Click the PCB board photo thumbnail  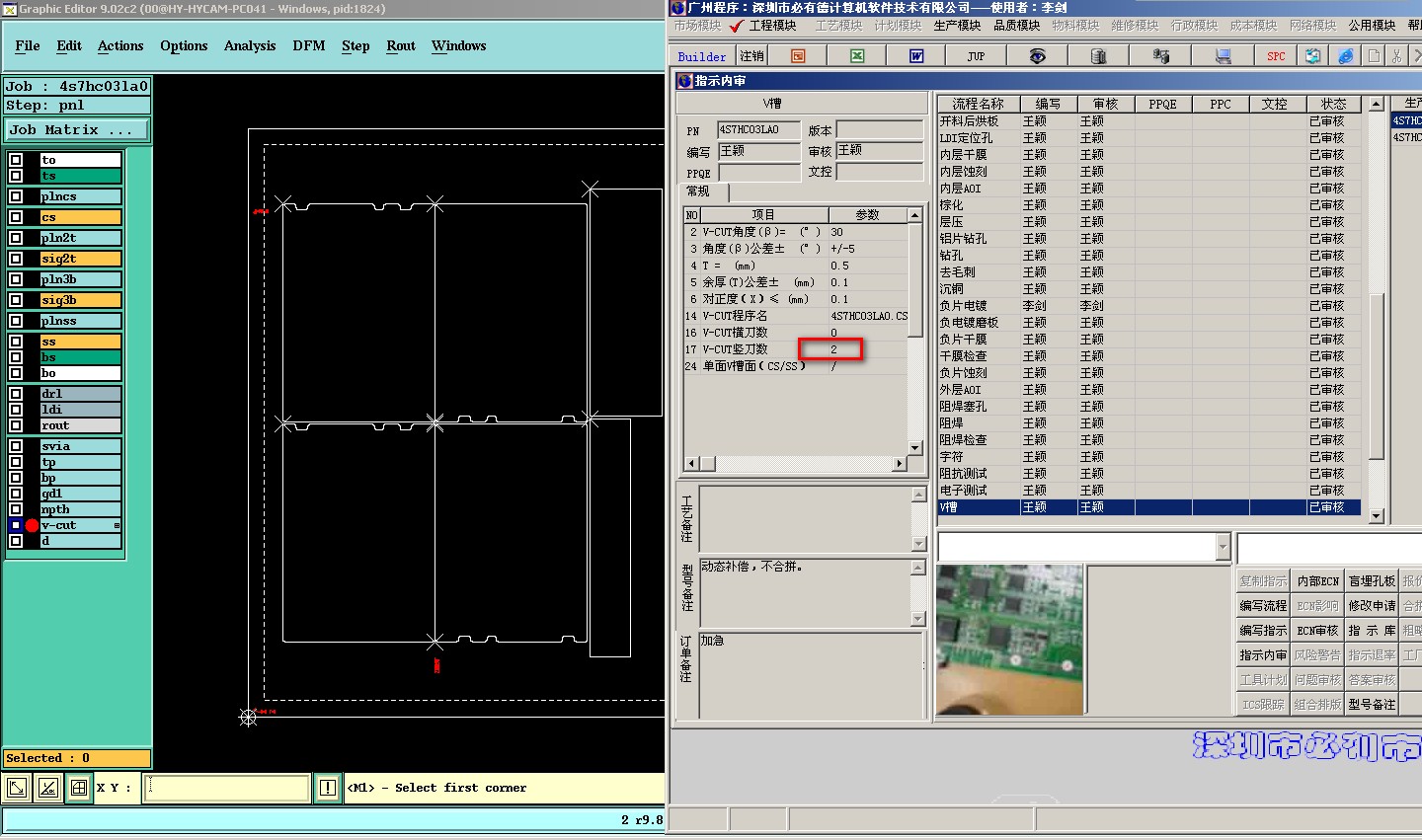click(1009, 640)
